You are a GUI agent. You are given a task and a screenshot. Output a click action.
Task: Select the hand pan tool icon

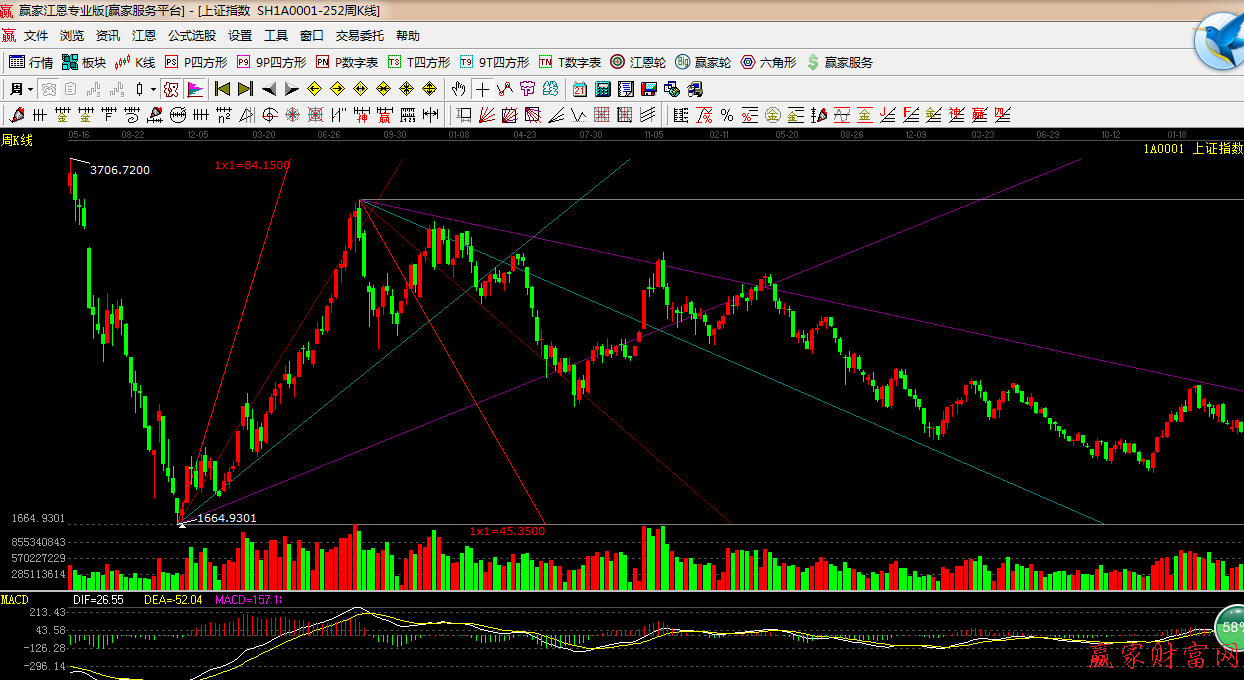point(459,89)
